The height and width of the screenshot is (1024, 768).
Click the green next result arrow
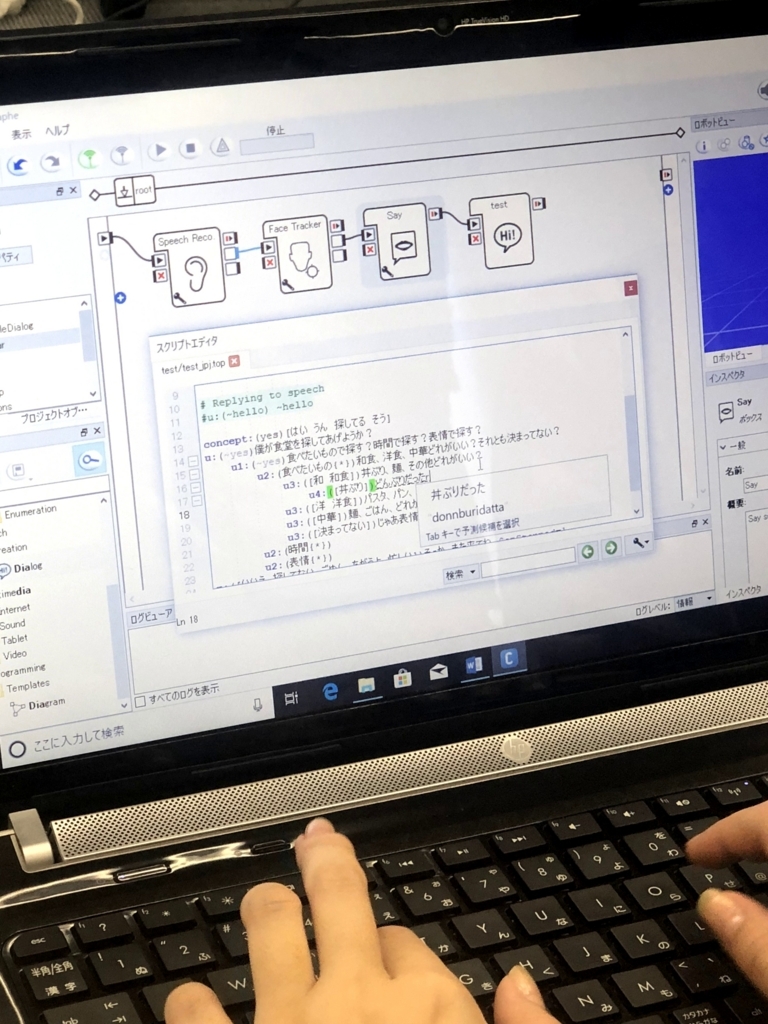click(x=611, y=548)
